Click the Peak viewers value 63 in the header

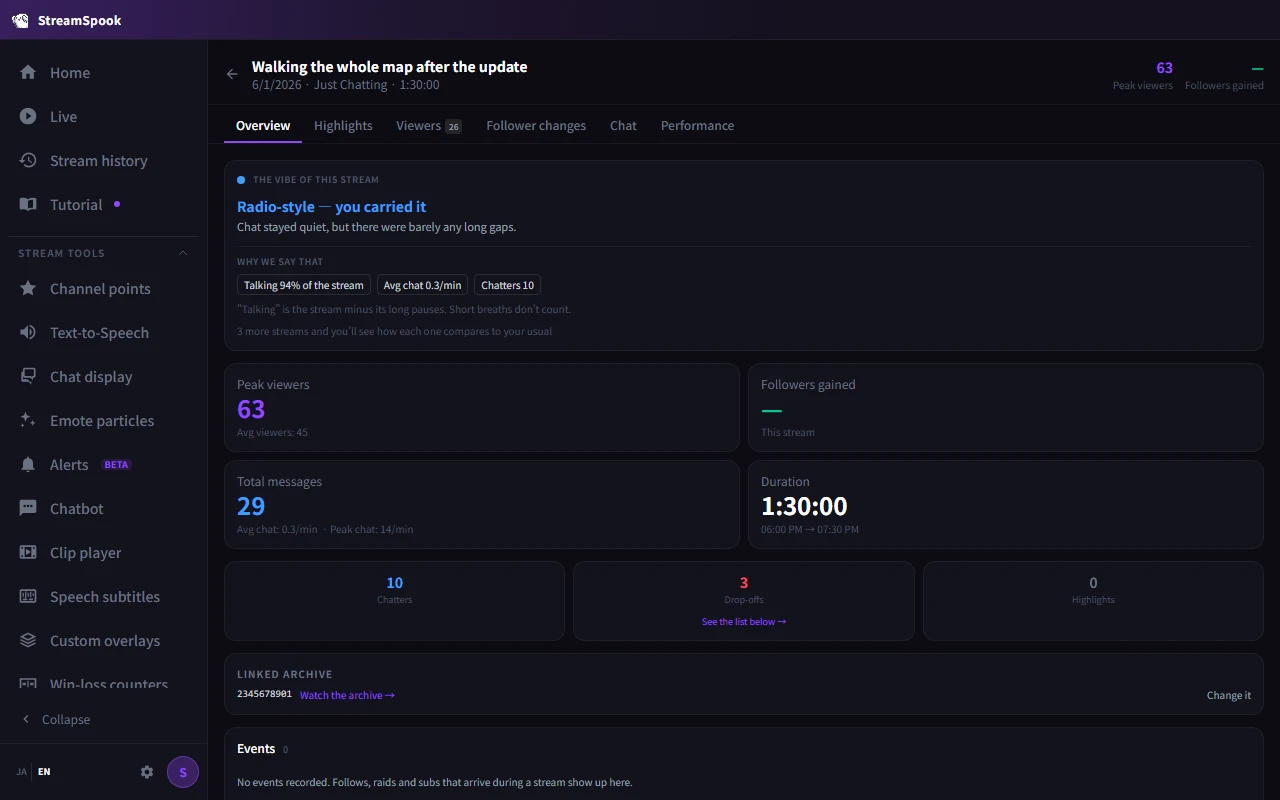click(x=1164, y=68)
